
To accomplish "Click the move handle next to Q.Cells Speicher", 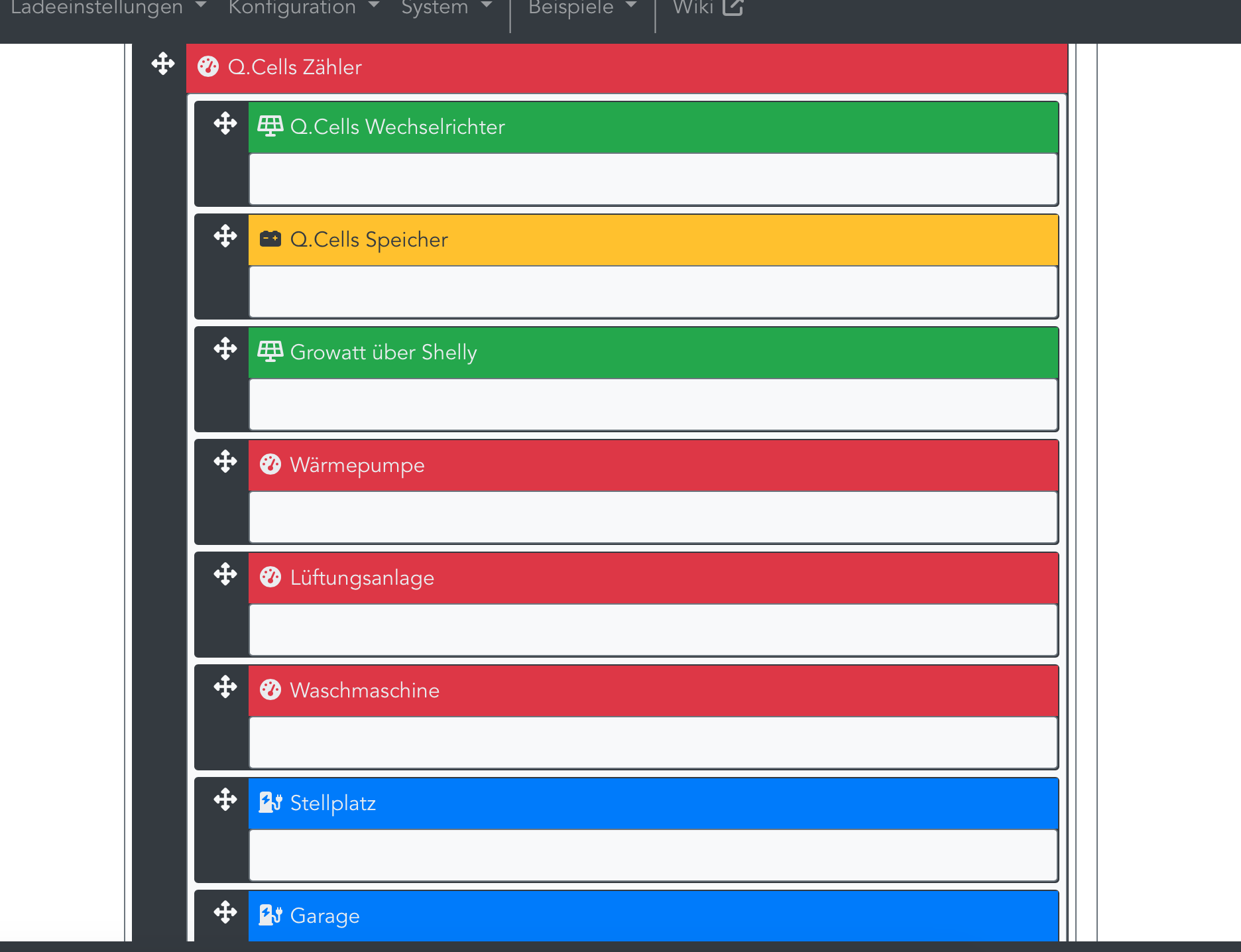I will click(225, 236).
